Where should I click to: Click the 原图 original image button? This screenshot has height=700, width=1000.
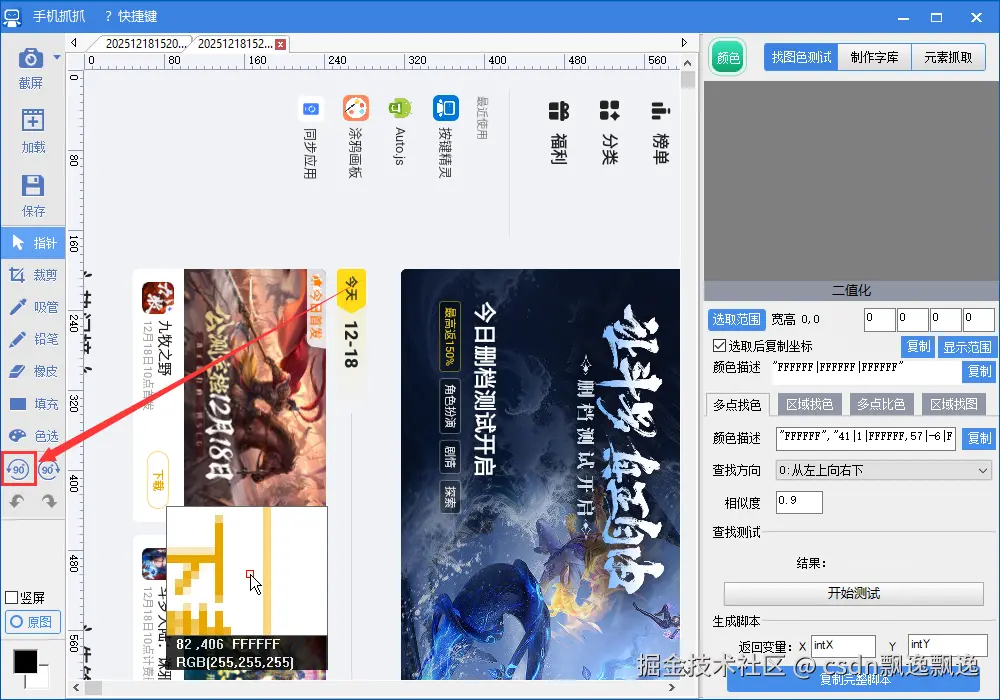point(33,622)
